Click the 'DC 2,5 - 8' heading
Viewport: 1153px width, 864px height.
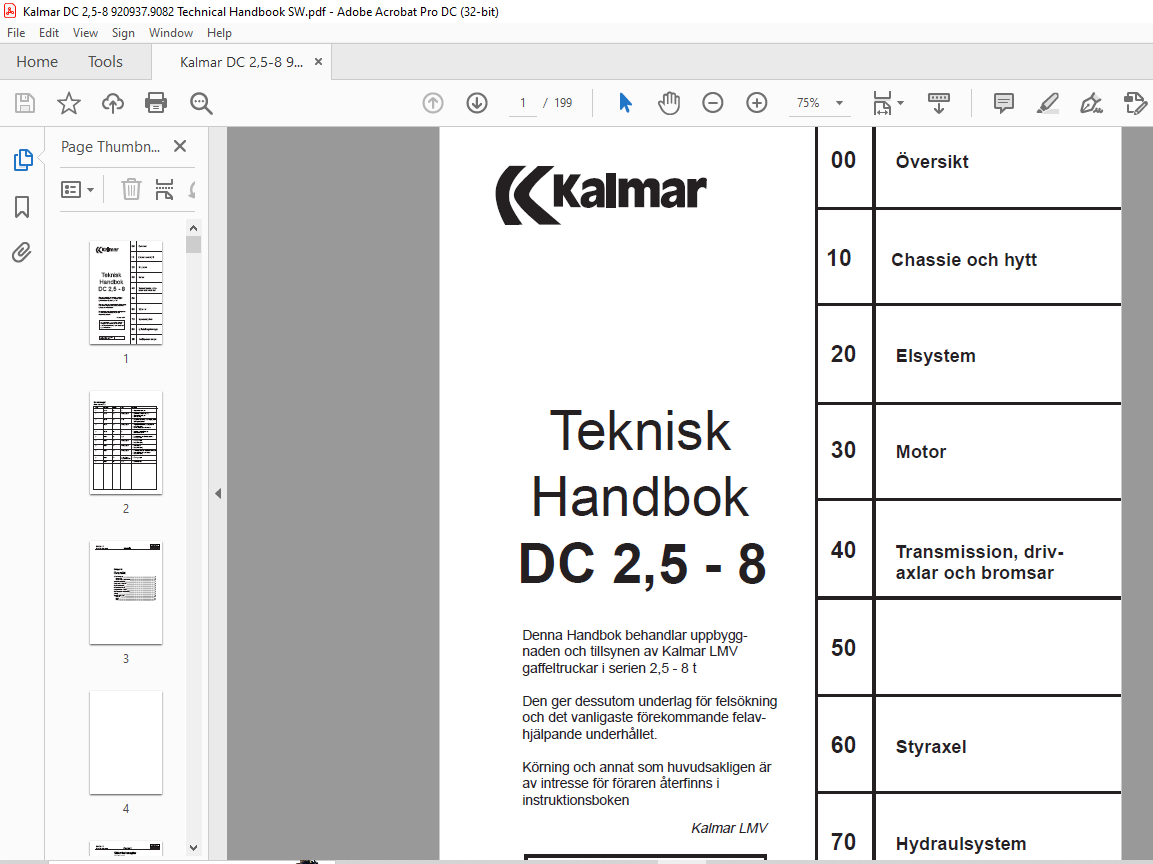[643, 564]
